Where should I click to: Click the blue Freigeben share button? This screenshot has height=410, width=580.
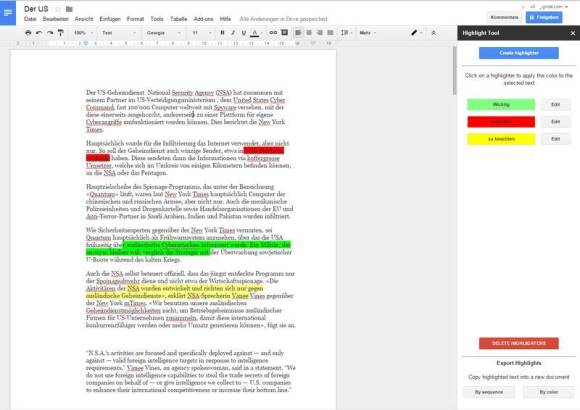pyautogui.click(x=544, y=17)
